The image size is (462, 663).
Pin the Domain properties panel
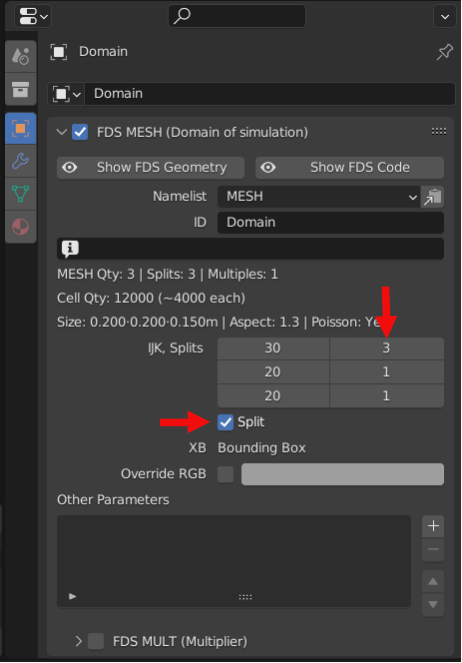[444, 52]
